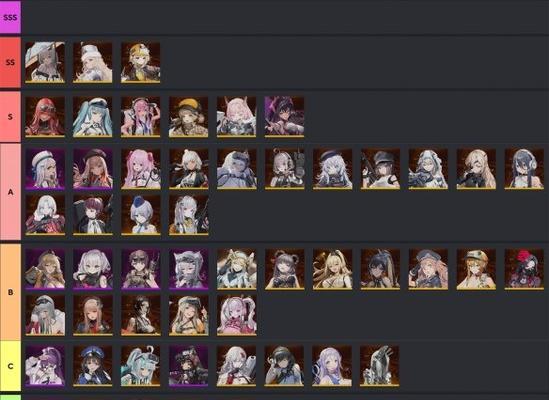Choose the cat-eared grey character in B tier

coord(188,269)
